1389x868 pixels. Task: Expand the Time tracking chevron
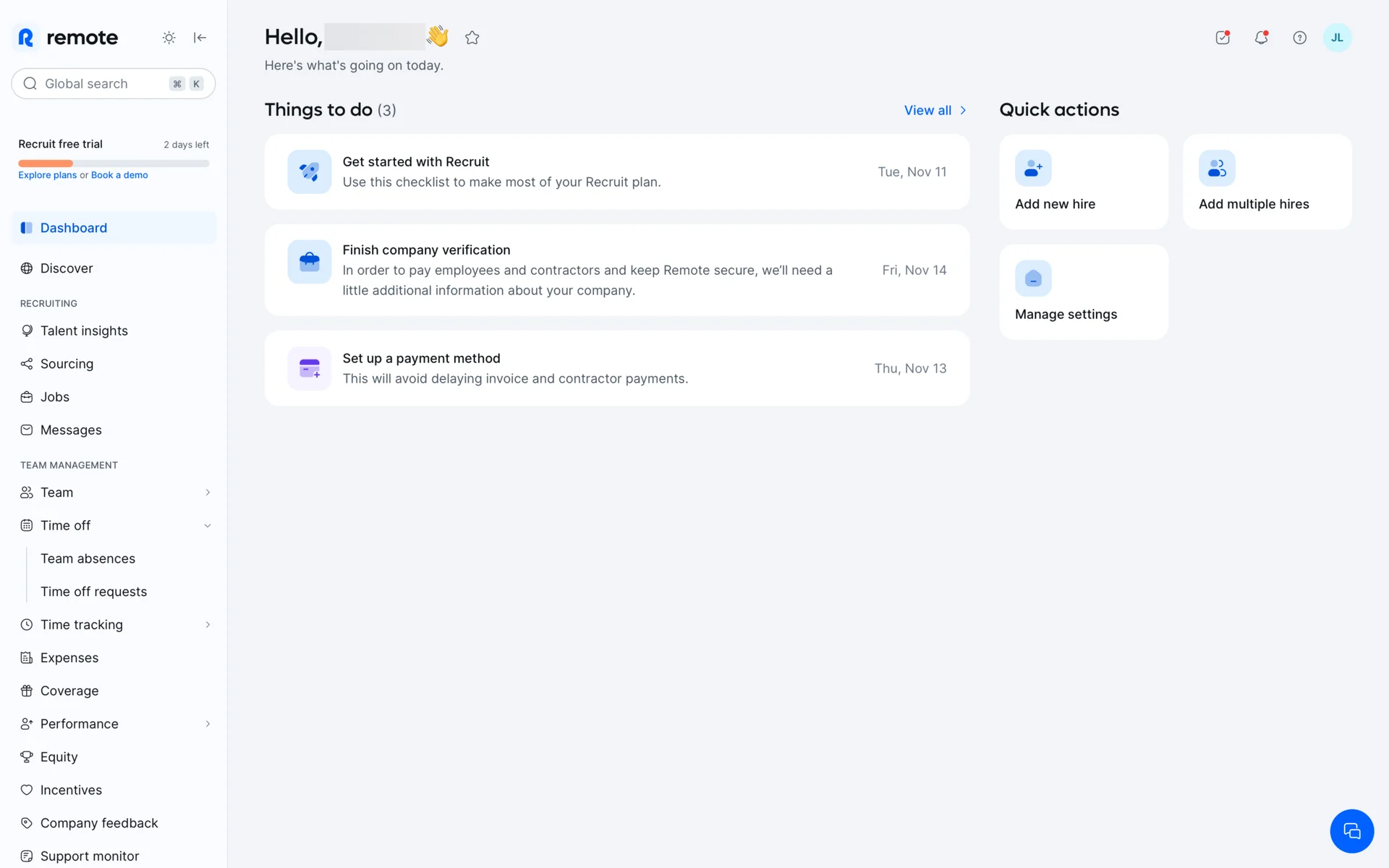coord(208,625)
